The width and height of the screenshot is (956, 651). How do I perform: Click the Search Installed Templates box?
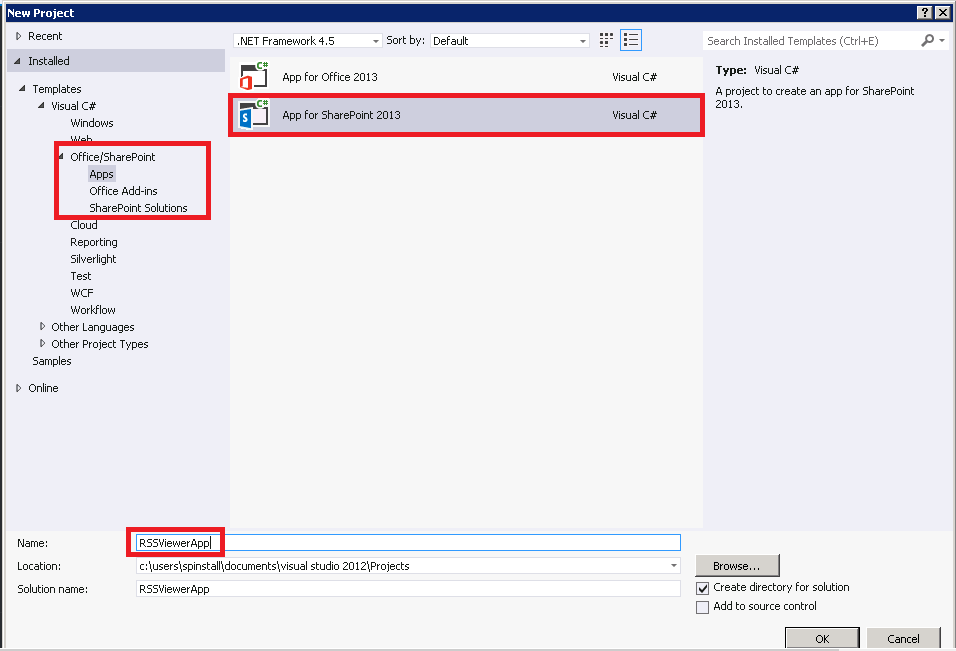(813, 41)
